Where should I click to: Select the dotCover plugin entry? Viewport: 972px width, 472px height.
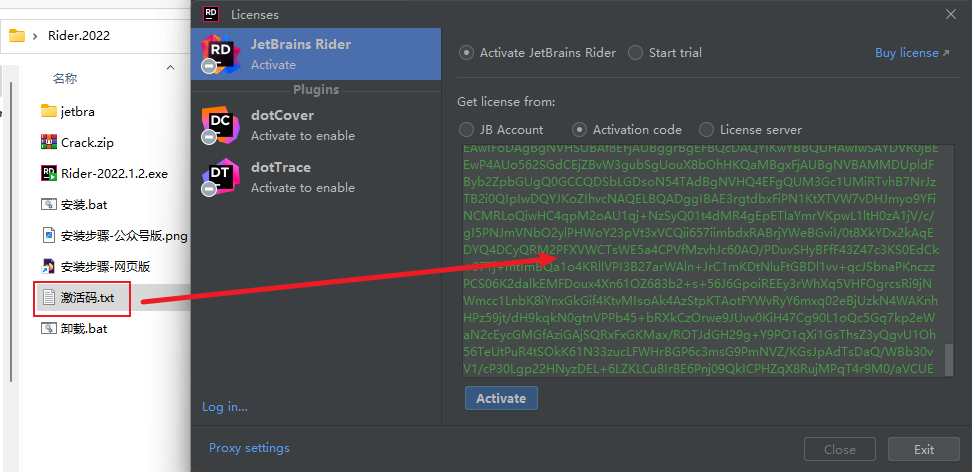pyautogui.click(x=316, y=125)
